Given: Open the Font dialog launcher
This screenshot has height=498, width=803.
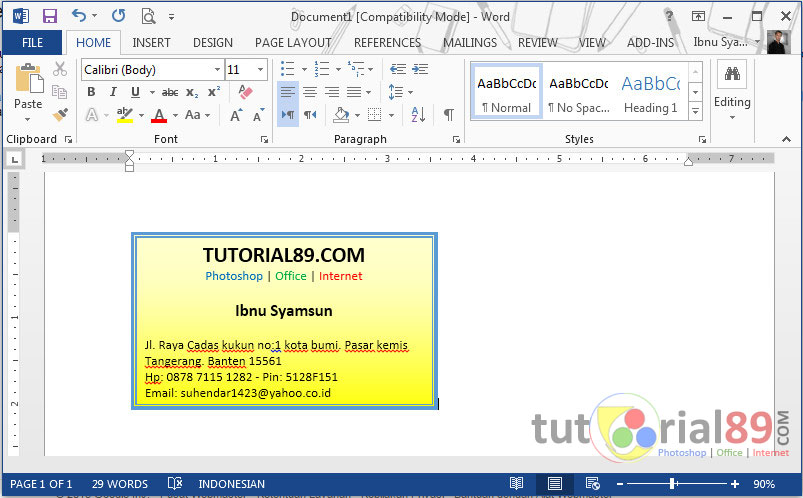Looking at the screenshot, I should pyautogui.click(x=264, y=139).
